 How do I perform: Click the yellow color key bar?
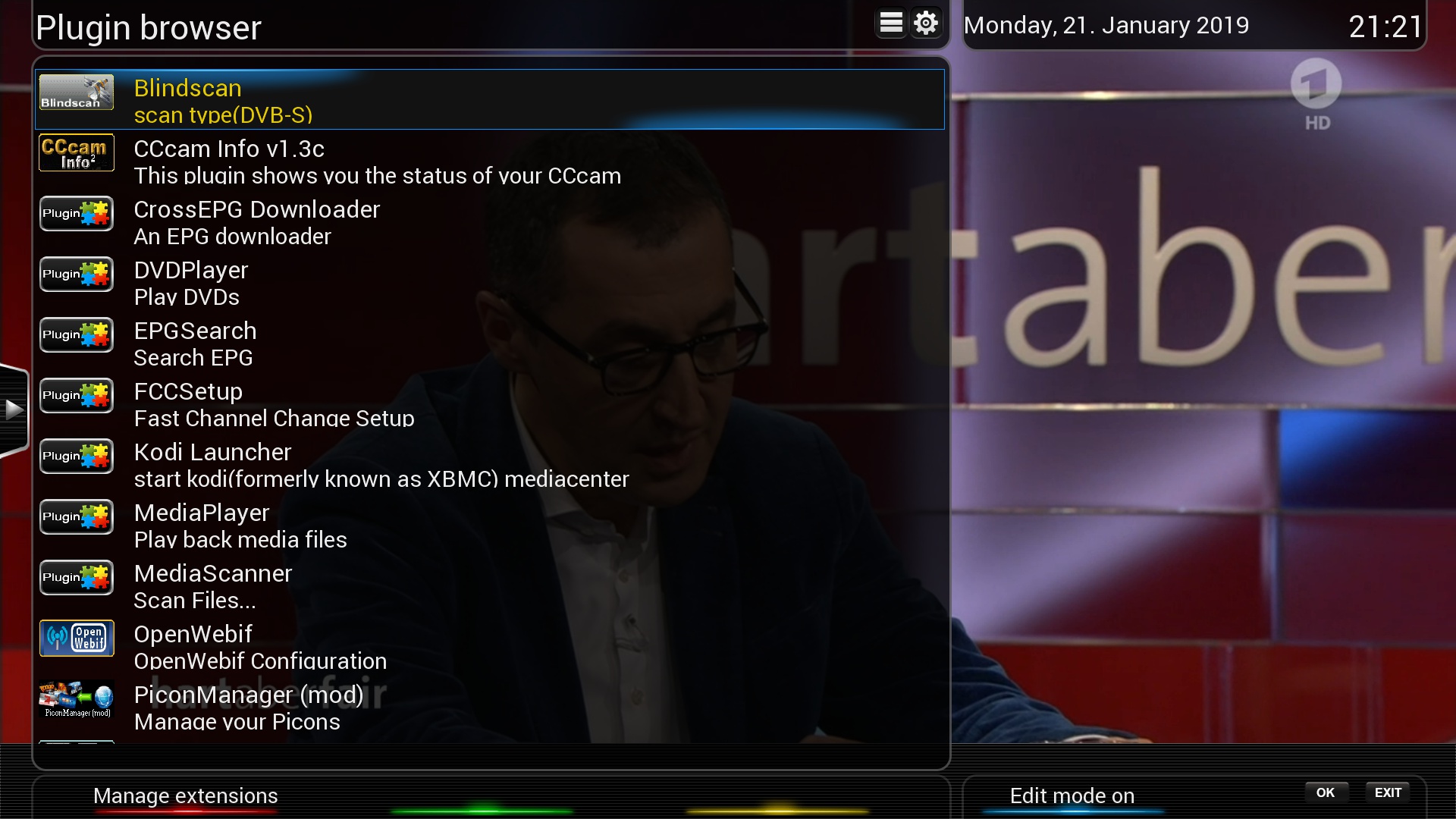(778, 810)
